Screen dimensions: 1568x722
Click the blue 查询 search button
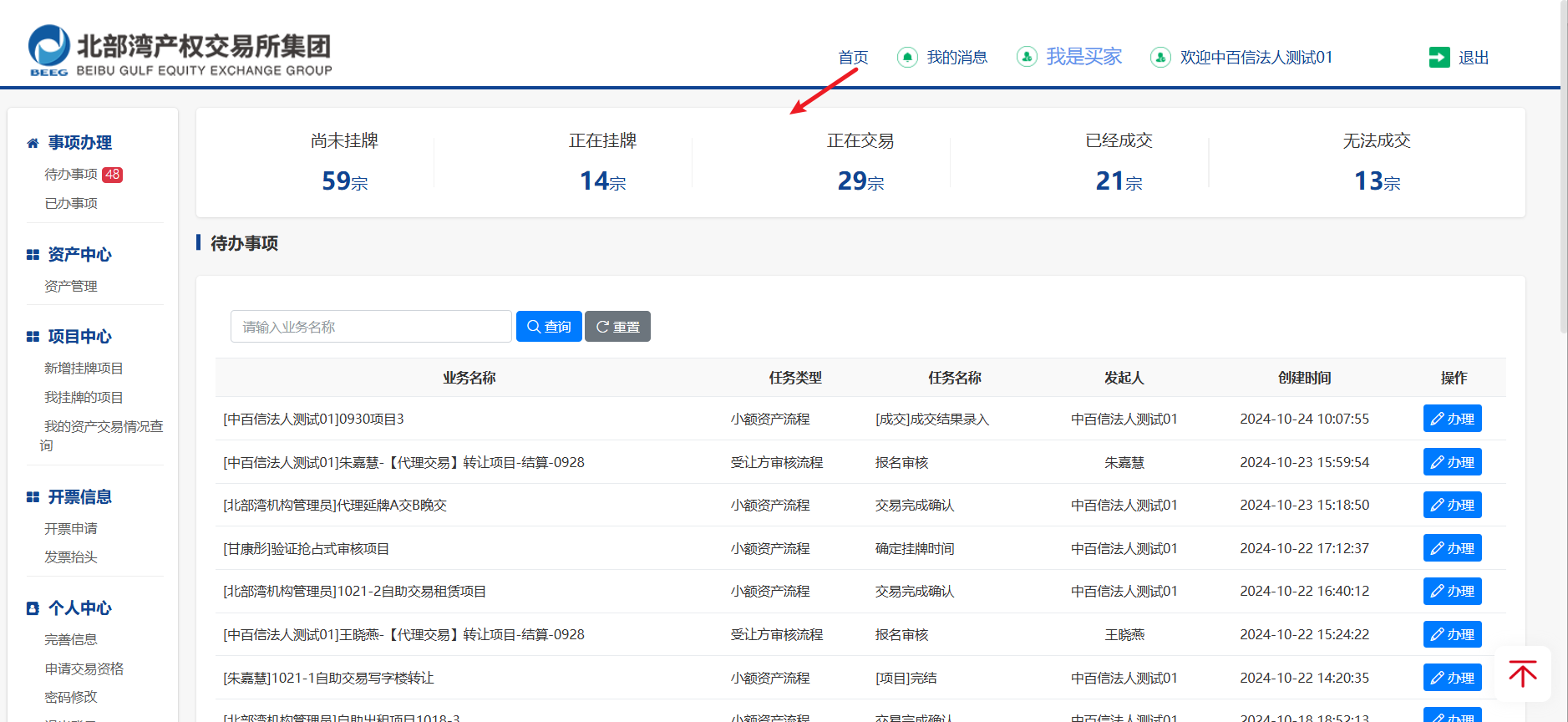(x=549, y=327)
